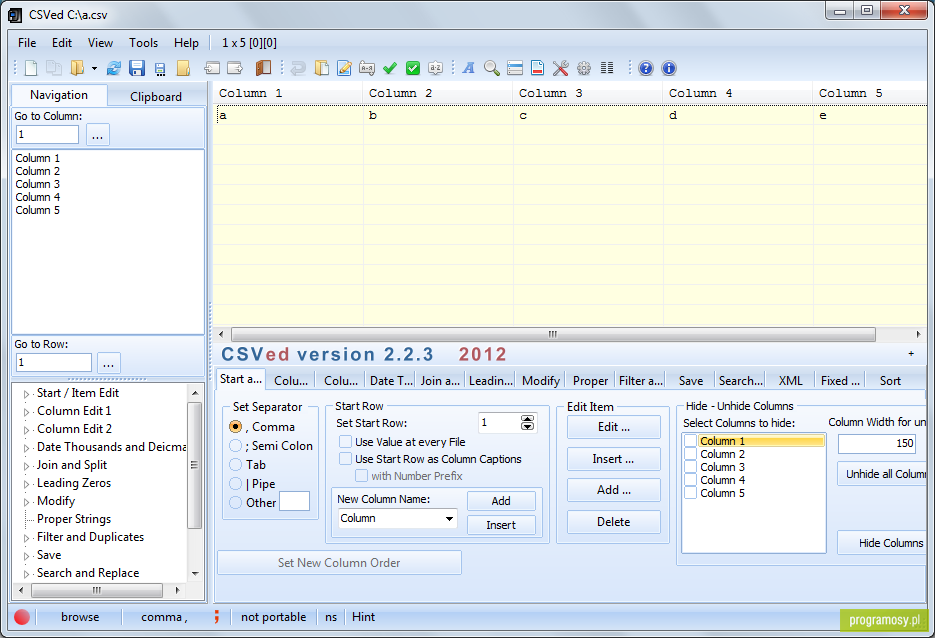935x638 pixels.
Task: Open a file with the folder toolbar icon
Action: tap(77, 68)
